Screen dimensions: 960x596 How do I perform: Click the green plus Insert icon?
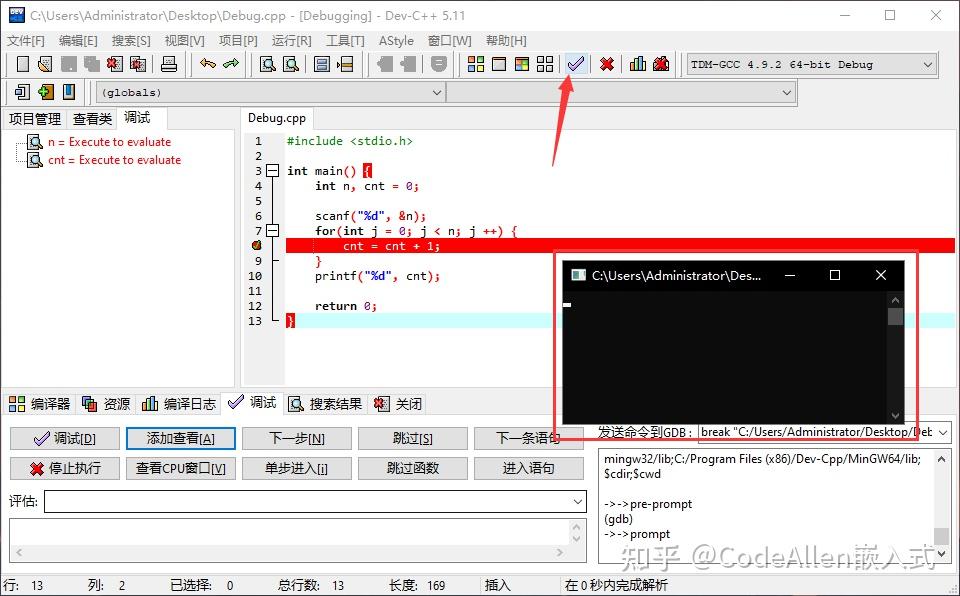46,92
